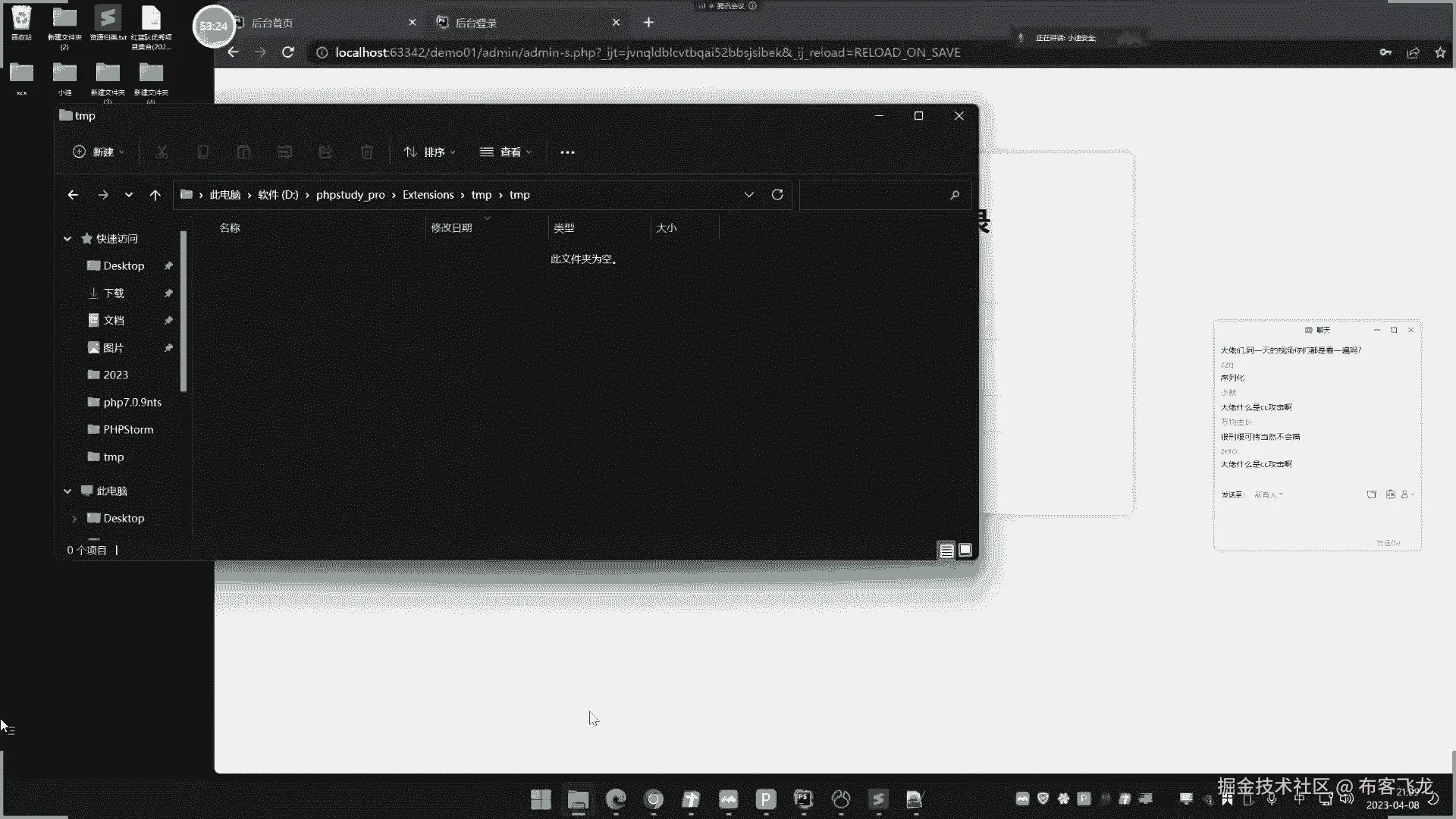1456x819 pixels.
Task: Refresh the tmp folder listing
Action: pos(777,195)
